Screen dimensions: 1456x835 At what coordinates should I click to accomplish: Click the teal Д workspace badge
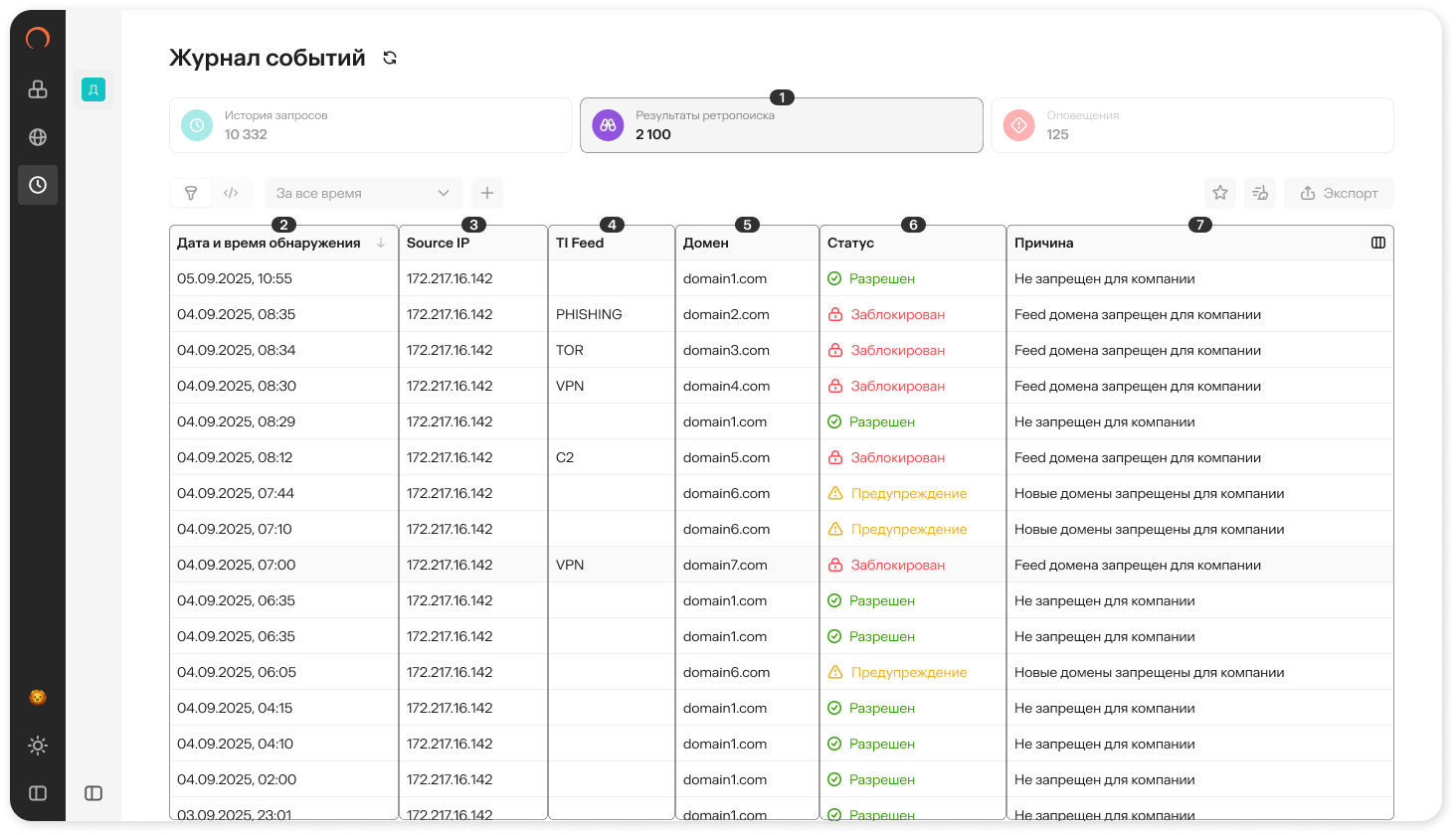[93, 89]
